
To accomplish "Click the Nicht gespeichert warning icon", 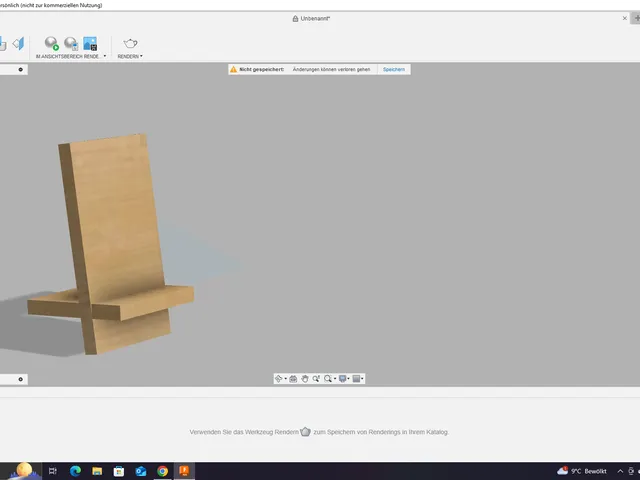I will coord(233,69).
